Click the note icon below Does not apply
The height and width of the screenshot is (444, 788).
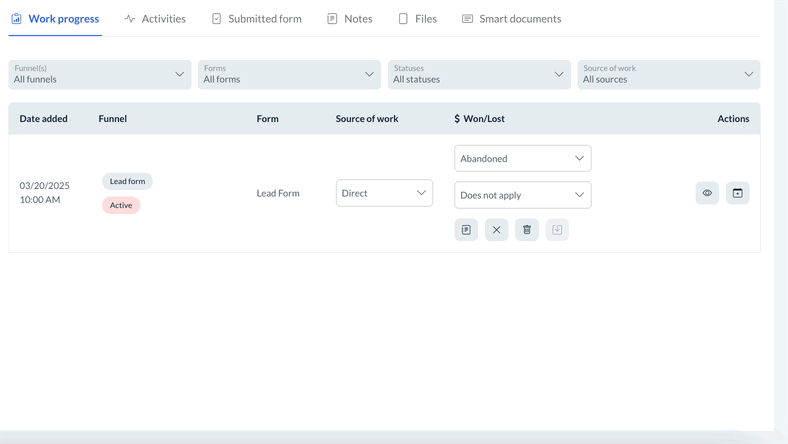click(466, 230)
